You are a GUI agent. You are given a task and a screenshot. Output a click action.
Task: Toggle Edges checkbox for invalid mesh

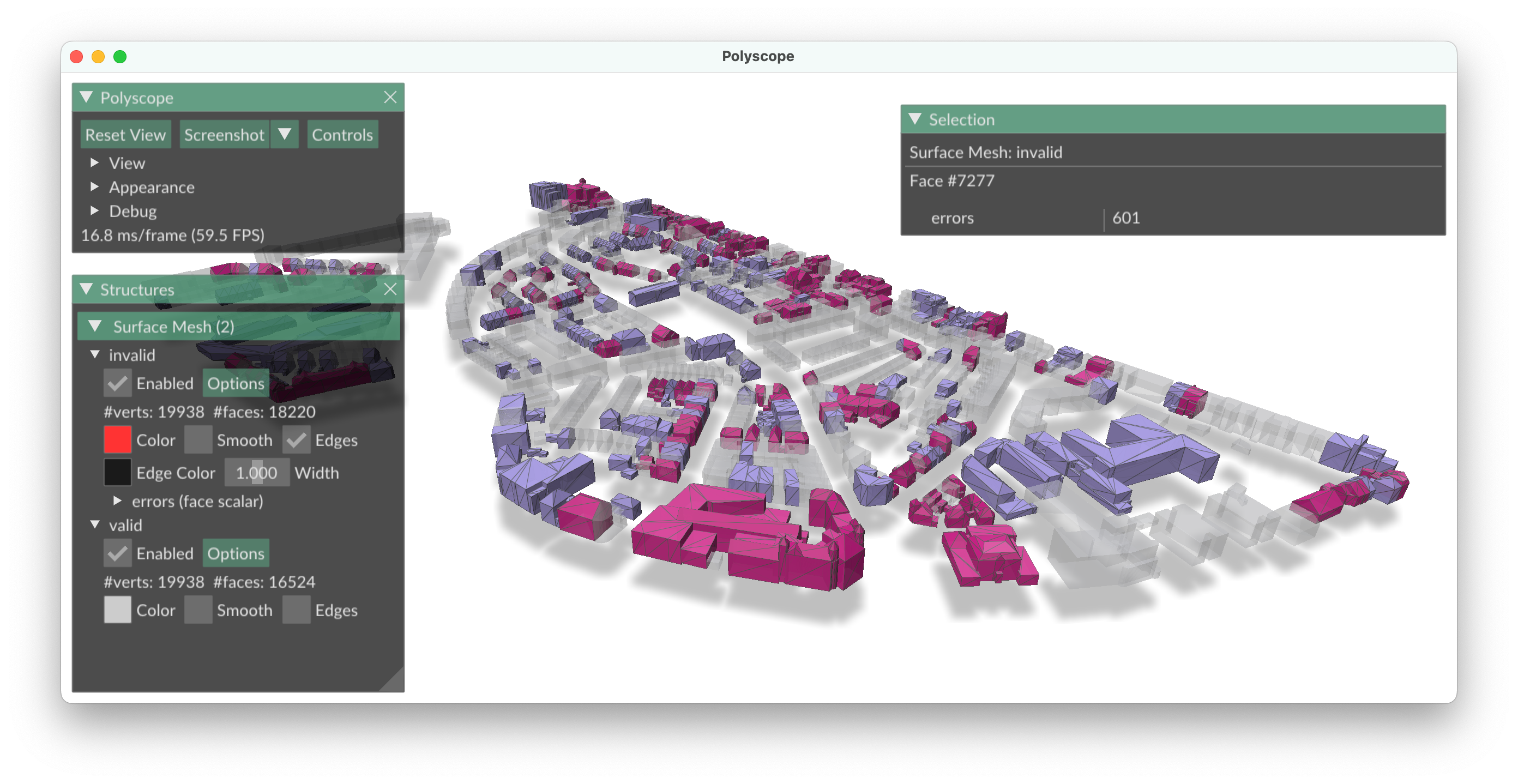coord(297,440)
